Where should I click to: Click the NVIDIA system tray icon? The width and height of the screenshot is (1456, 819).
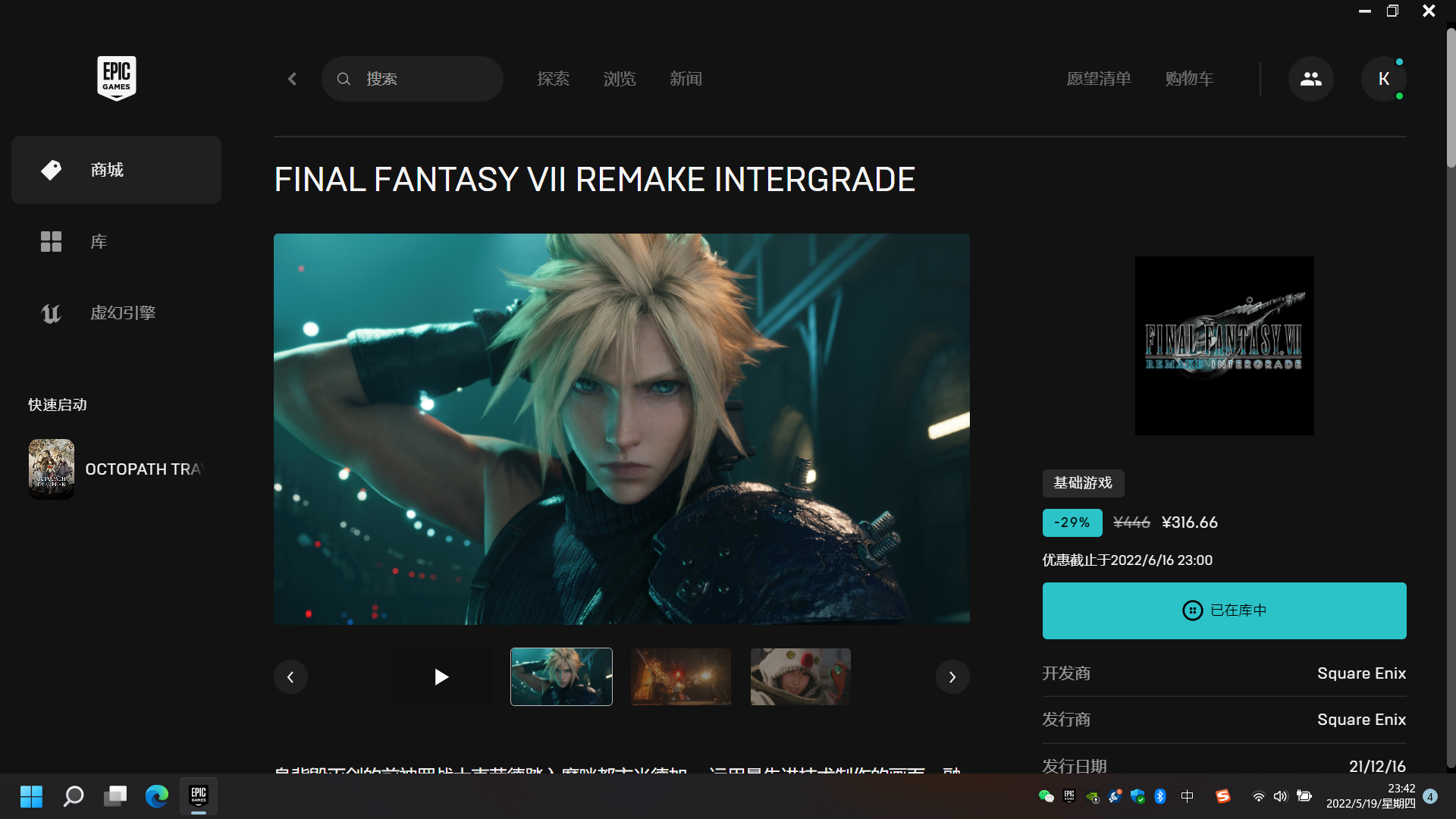pos(1093,796)
